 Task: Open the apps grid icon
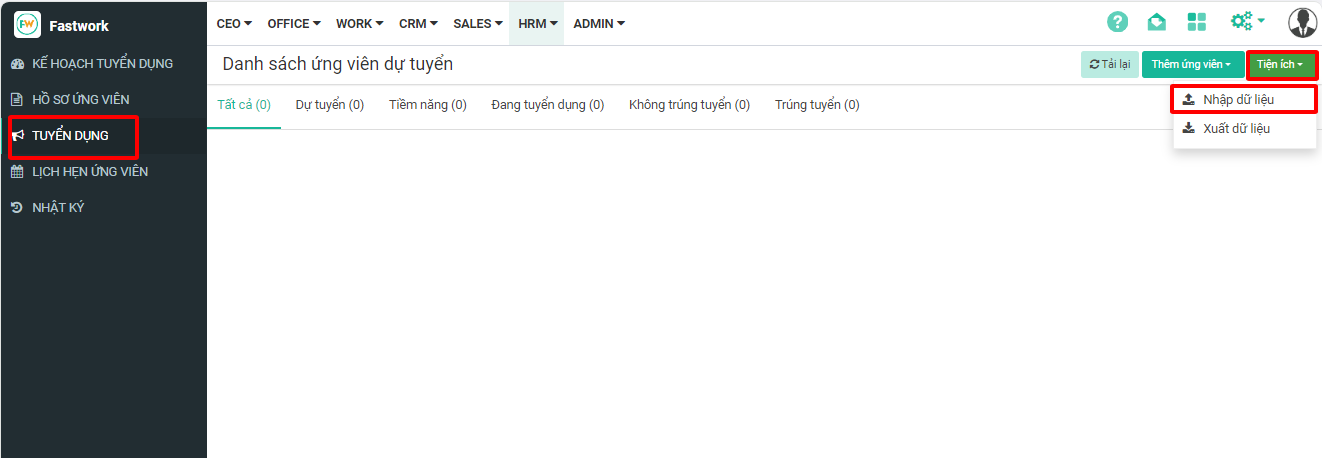[x=1197, y=22]
